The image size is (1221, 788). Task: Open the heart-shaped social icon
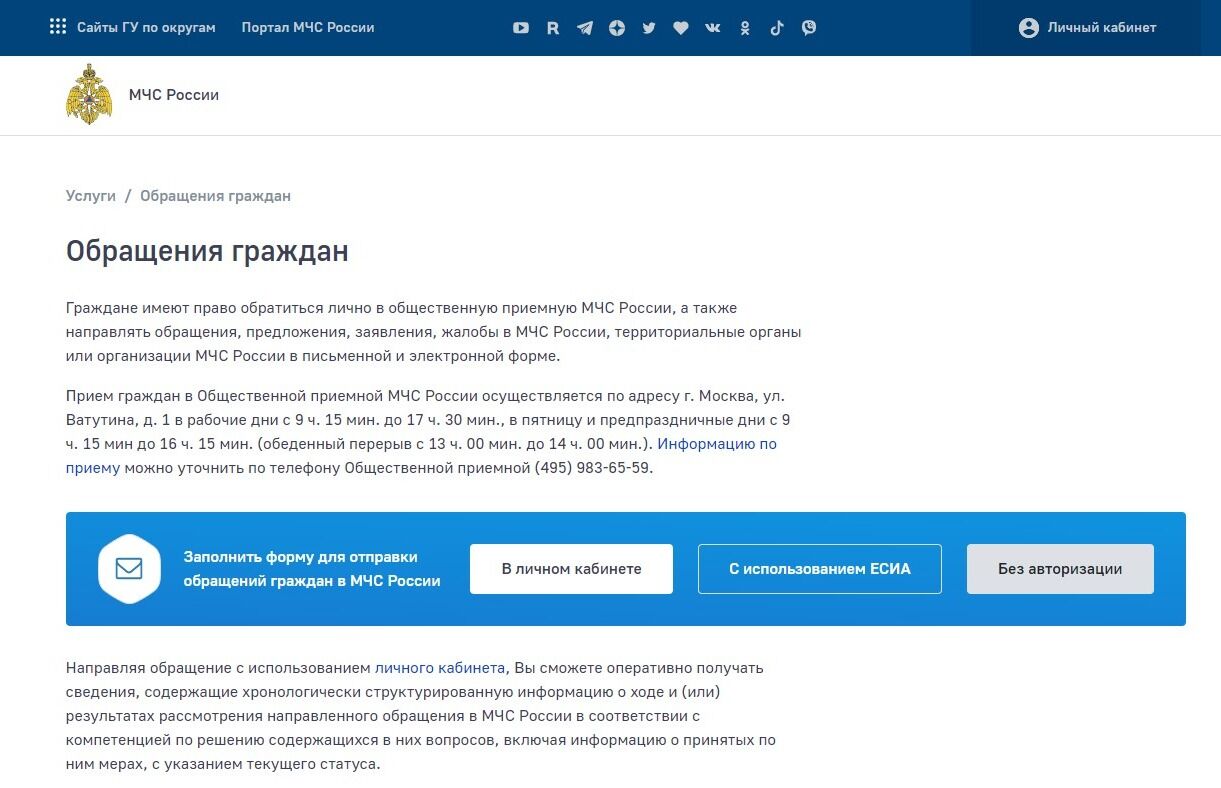tap(681, 28)
